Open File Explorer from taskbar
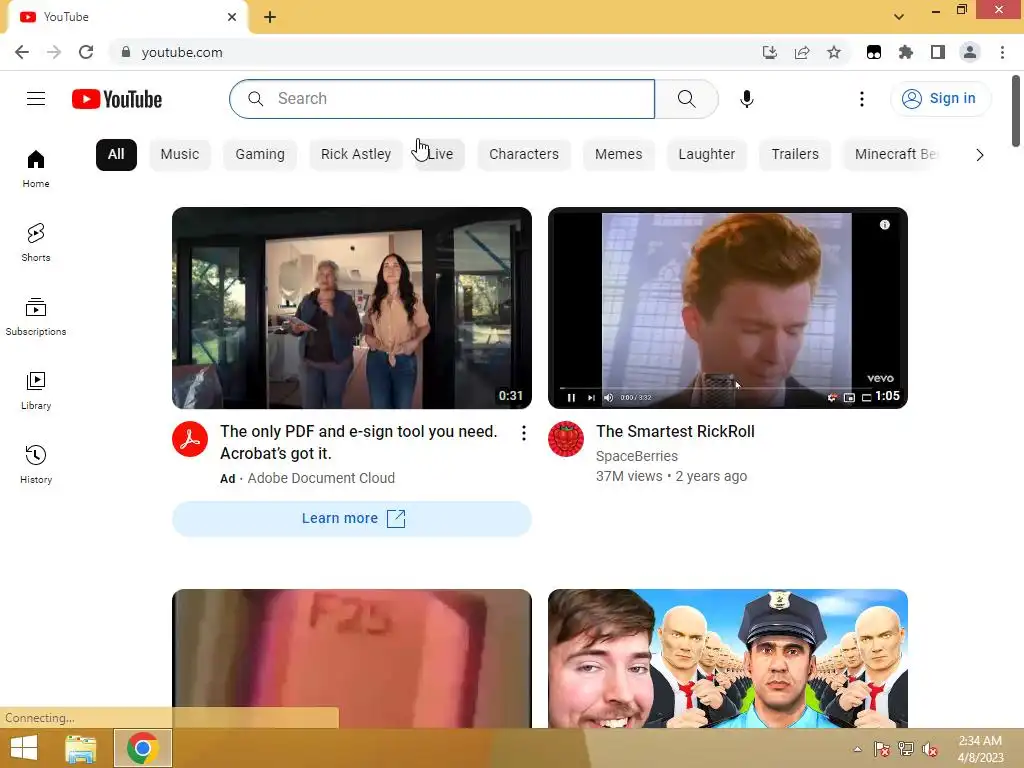1024x768 pixels. pyautogui.click(x=81, y=748)
